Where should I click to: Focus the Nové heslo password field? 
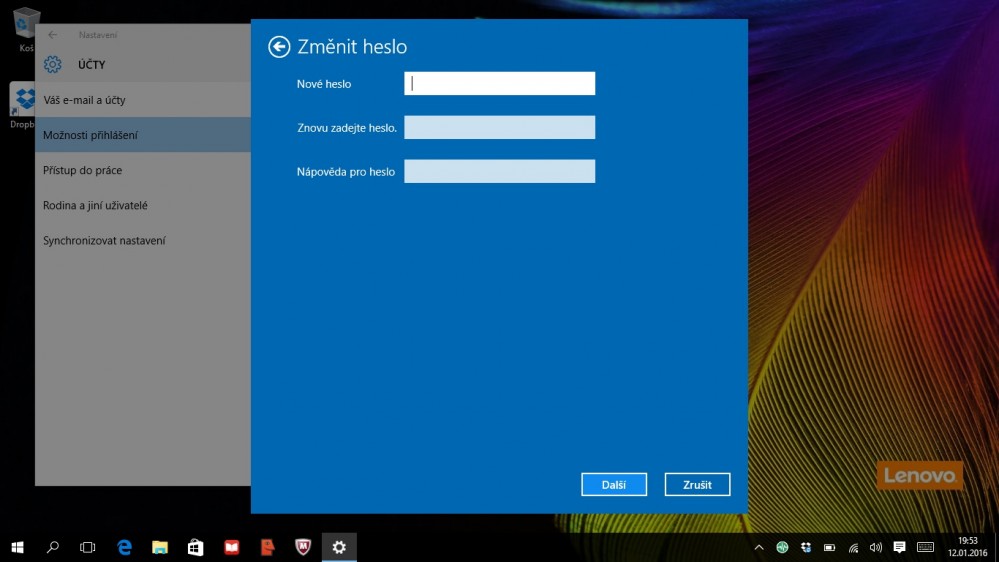tap(499, 84)
